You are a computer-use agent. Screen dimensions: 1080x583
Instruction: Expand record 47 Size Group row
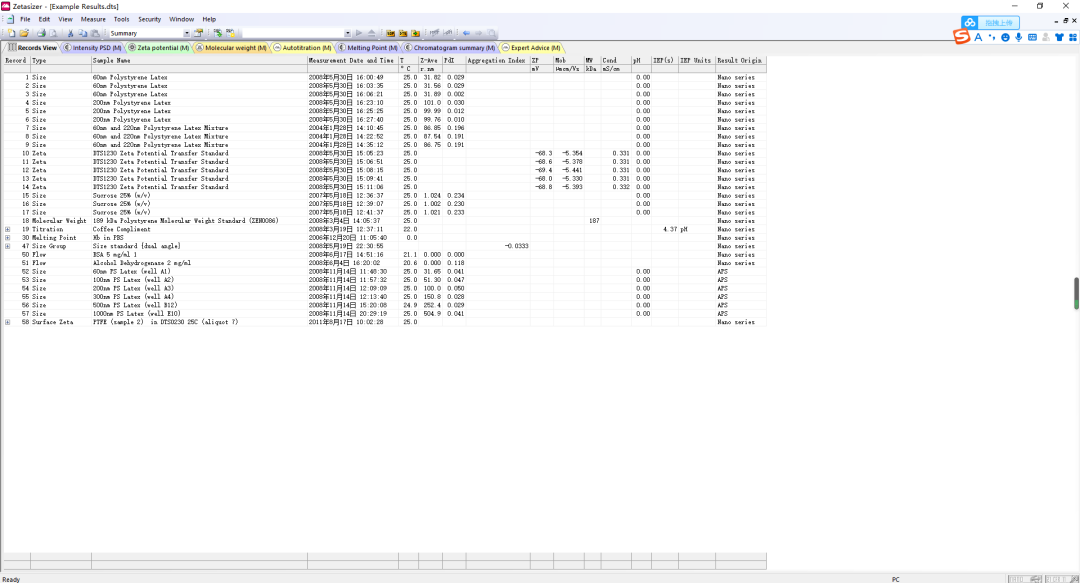8,246
